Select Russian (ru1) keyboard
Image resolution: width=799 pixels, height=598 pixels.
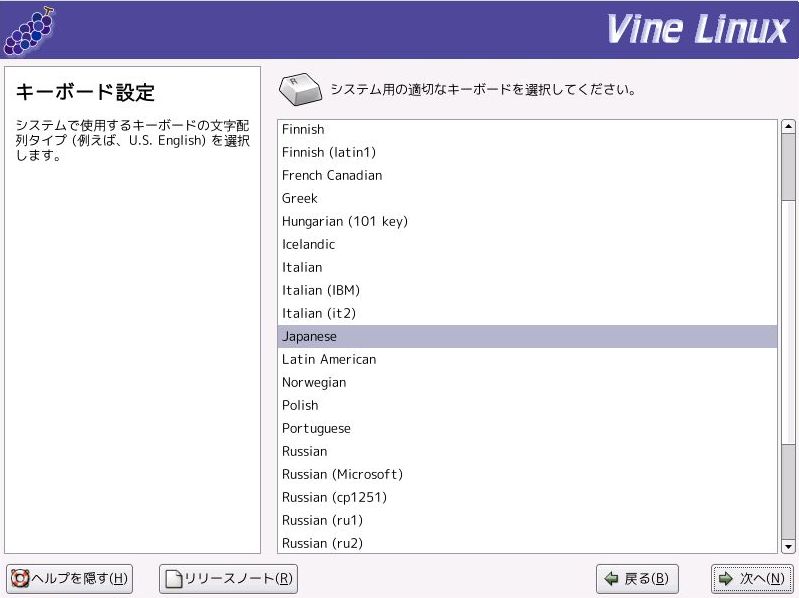(x=527, y=520)
